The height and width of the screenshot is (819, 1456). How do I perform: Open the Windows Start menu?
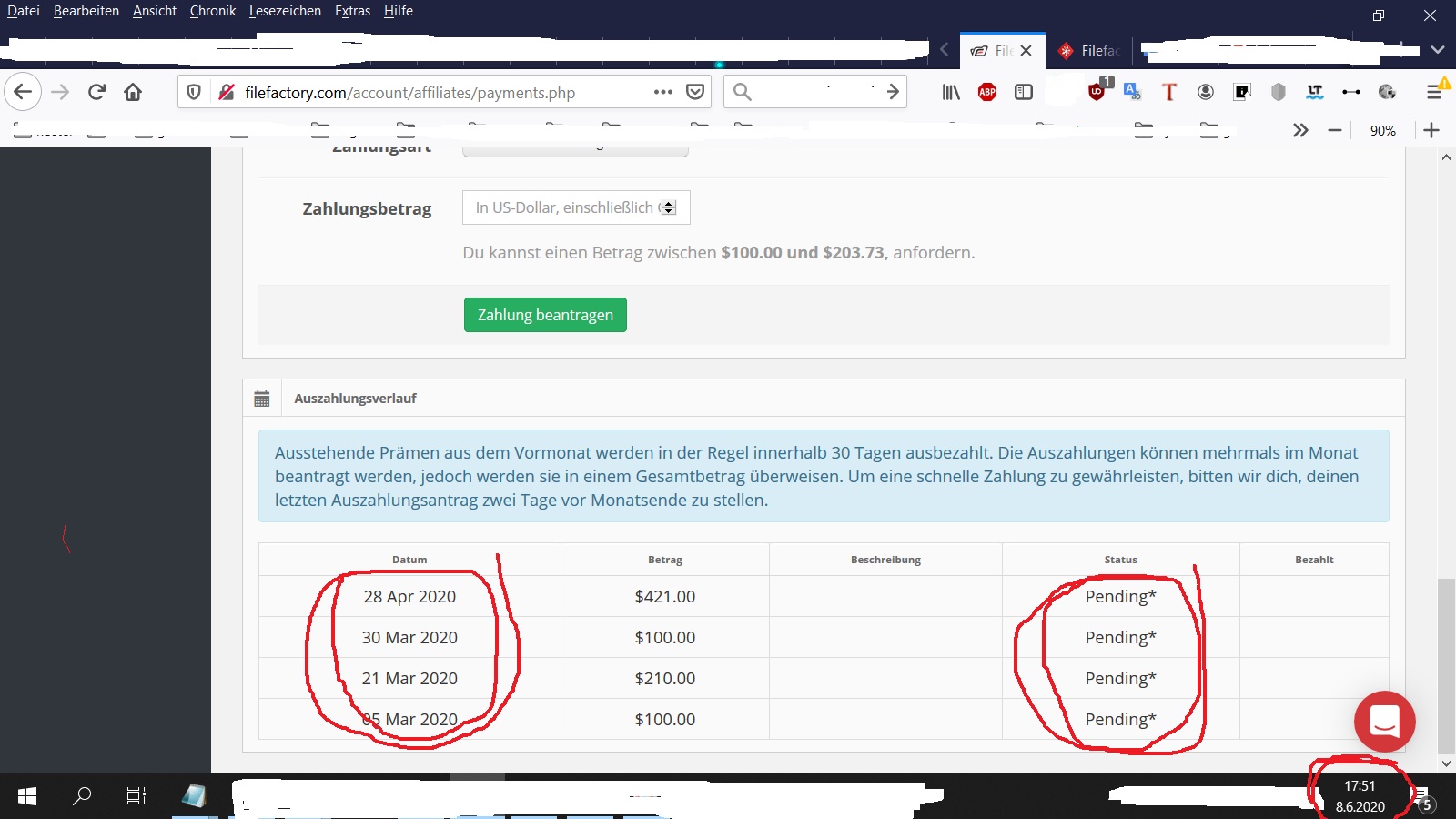[27, 796]
